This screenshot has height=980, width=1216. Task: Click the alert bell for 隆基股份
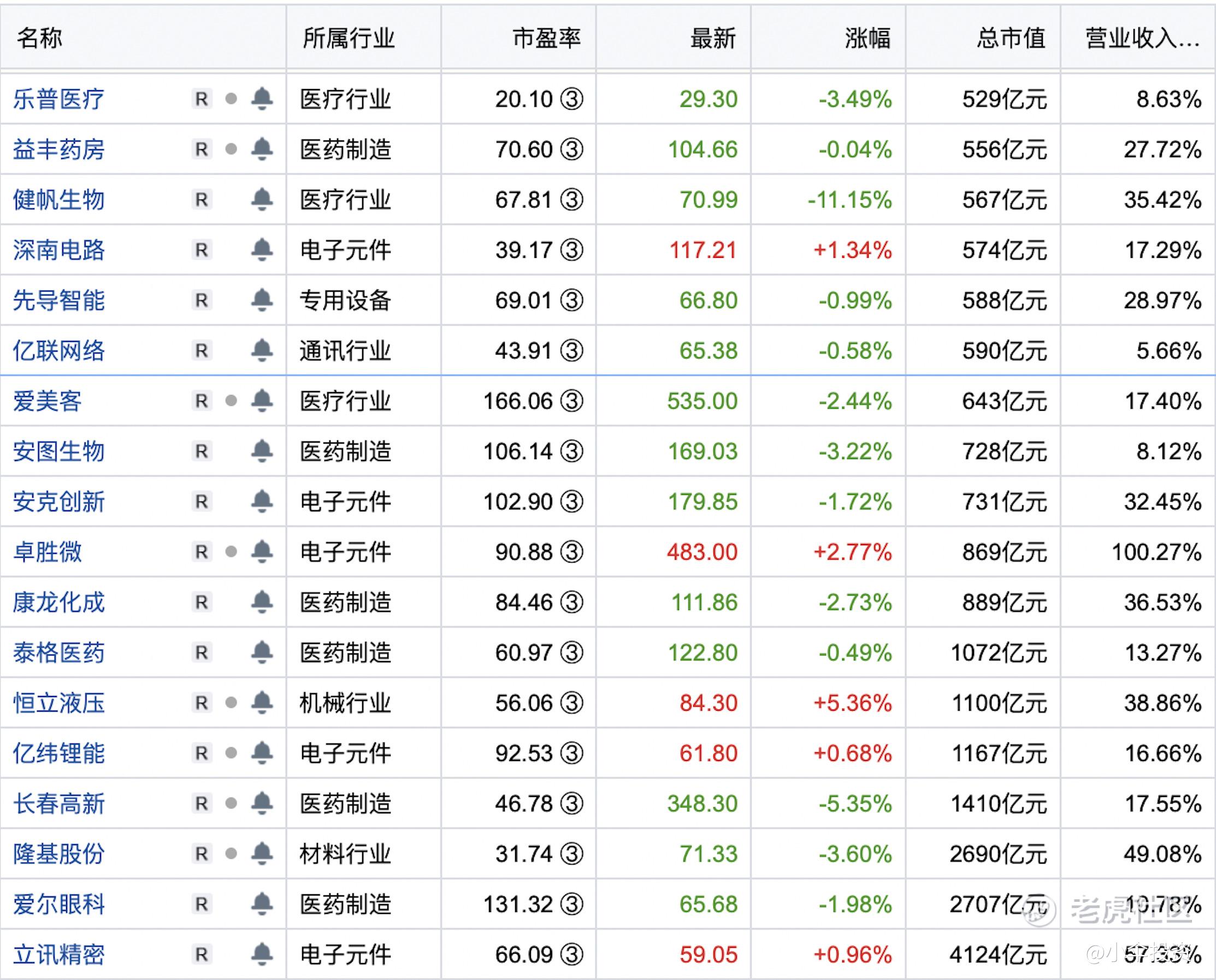point(262,853)
